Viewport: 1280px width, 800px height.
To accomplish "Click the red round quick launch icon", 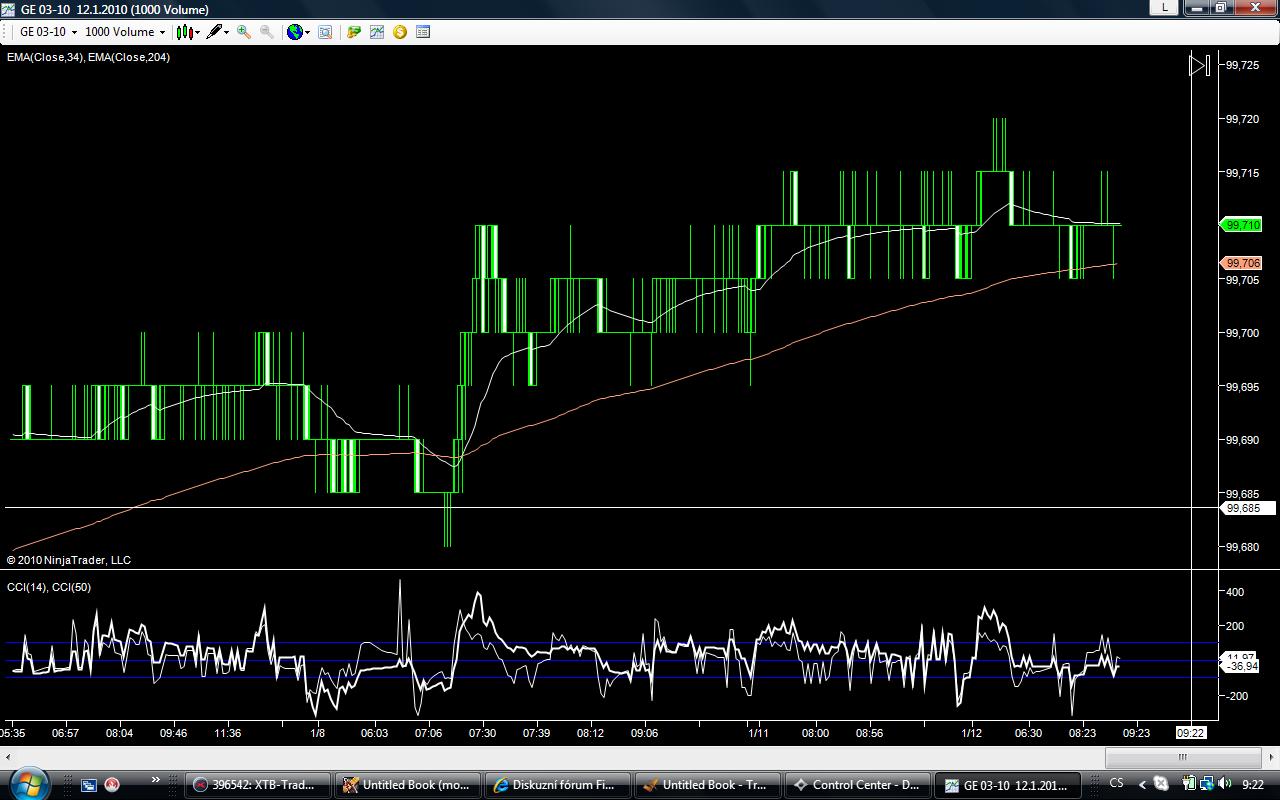I will click(112, 785).
